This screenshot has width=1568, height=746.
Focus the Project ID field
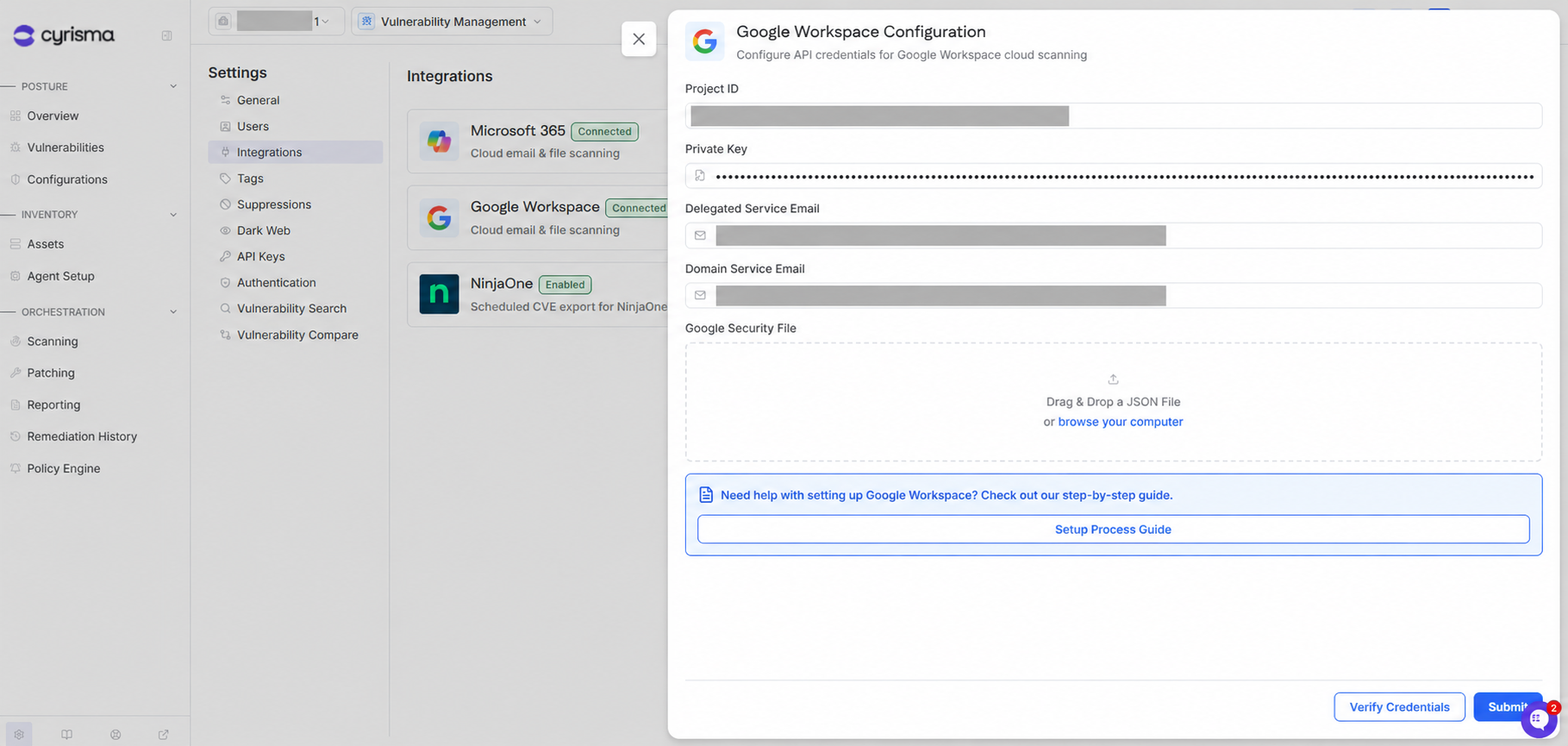(1113, 116)
